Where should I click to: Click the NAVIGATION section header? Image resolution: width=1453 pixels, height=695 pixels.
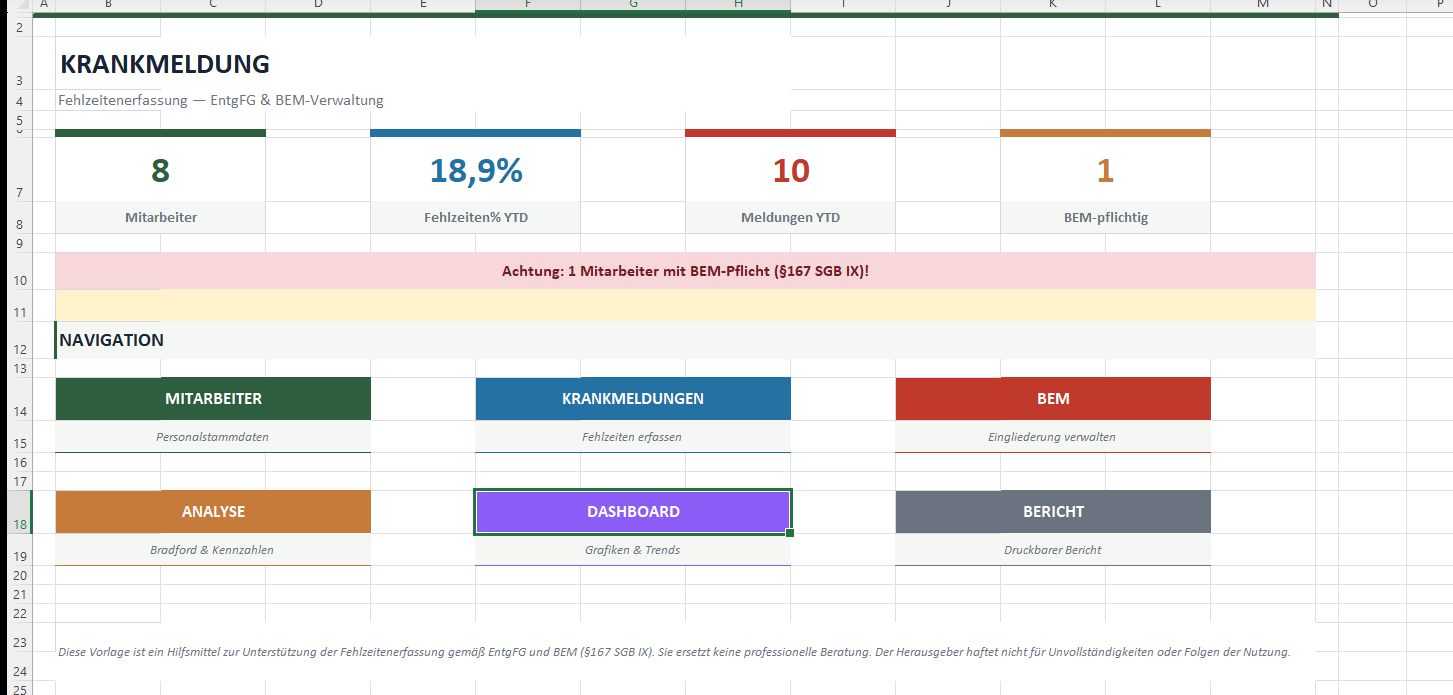(x=111, y=340)
